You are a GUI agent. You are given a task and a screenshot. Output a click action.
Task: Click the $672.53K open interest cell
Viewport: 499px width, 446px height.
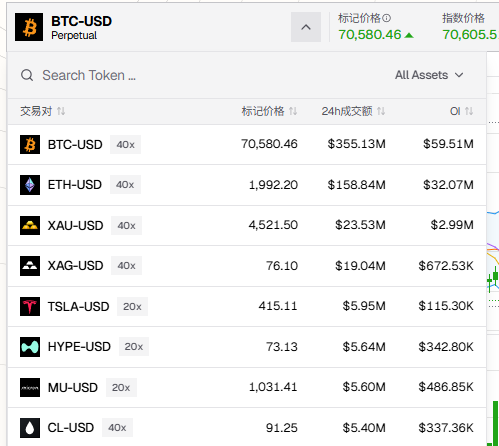pyautogui.click(x=446, y=266)
